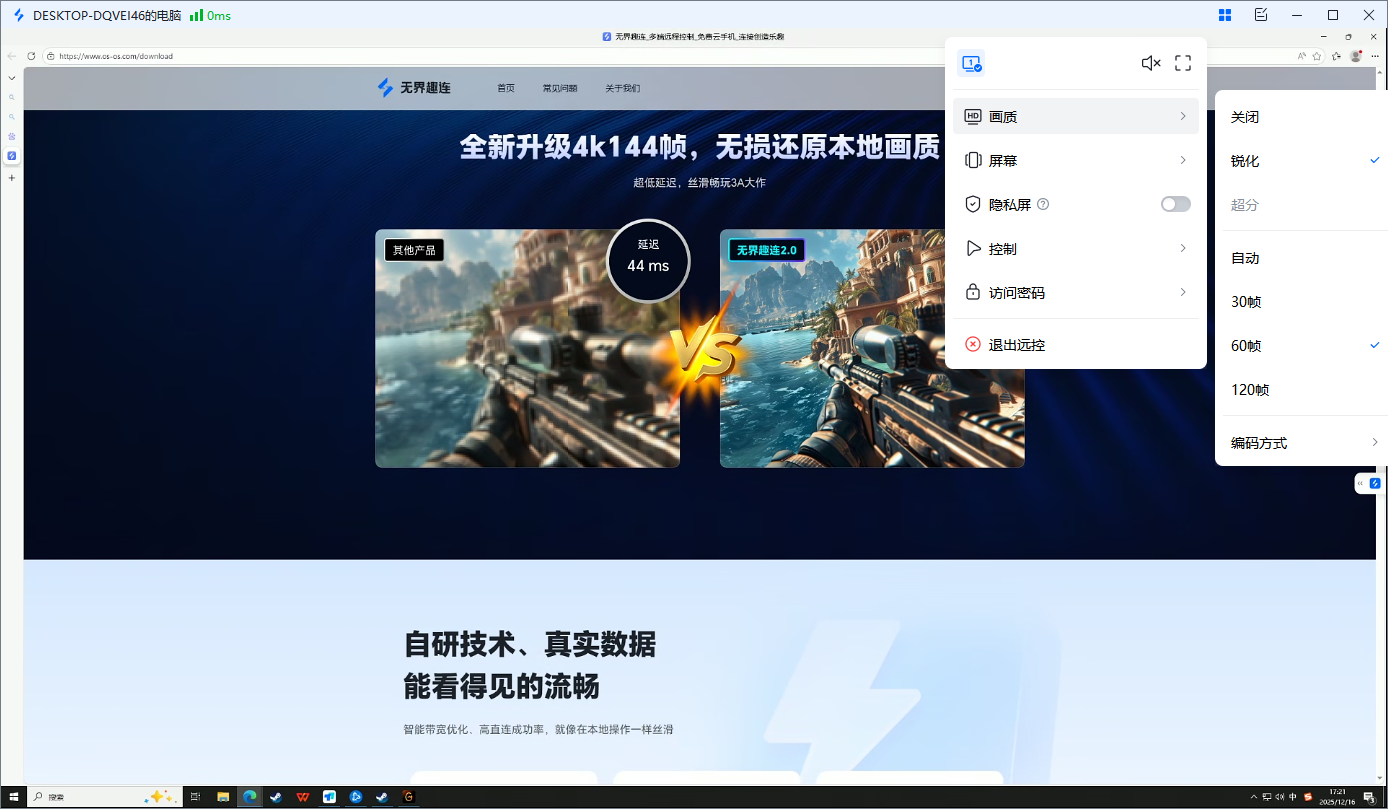Open the 无界趣连 app in the sidebar

tap(11, 156)
